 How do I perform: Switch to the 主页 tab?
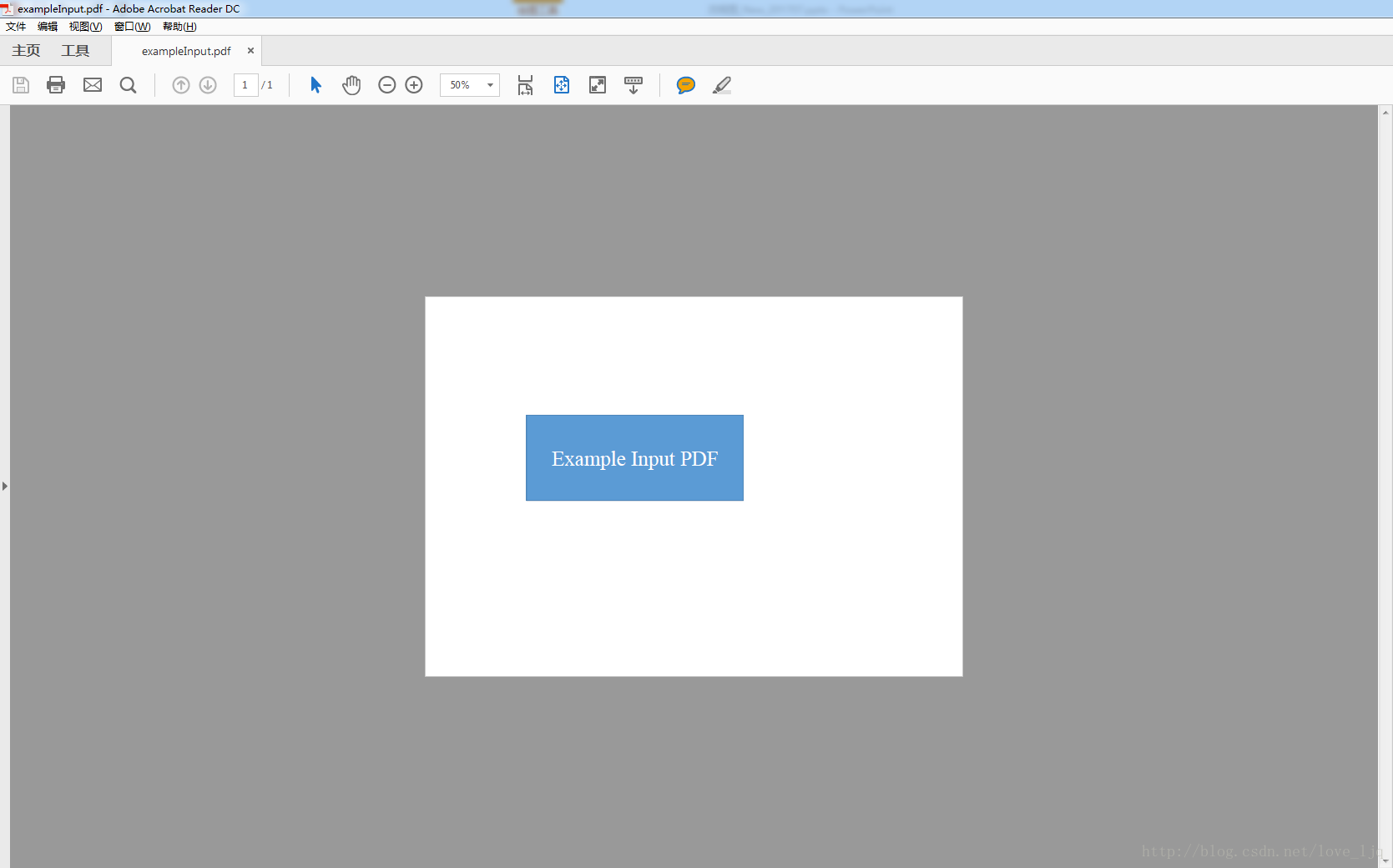[26, 51]
